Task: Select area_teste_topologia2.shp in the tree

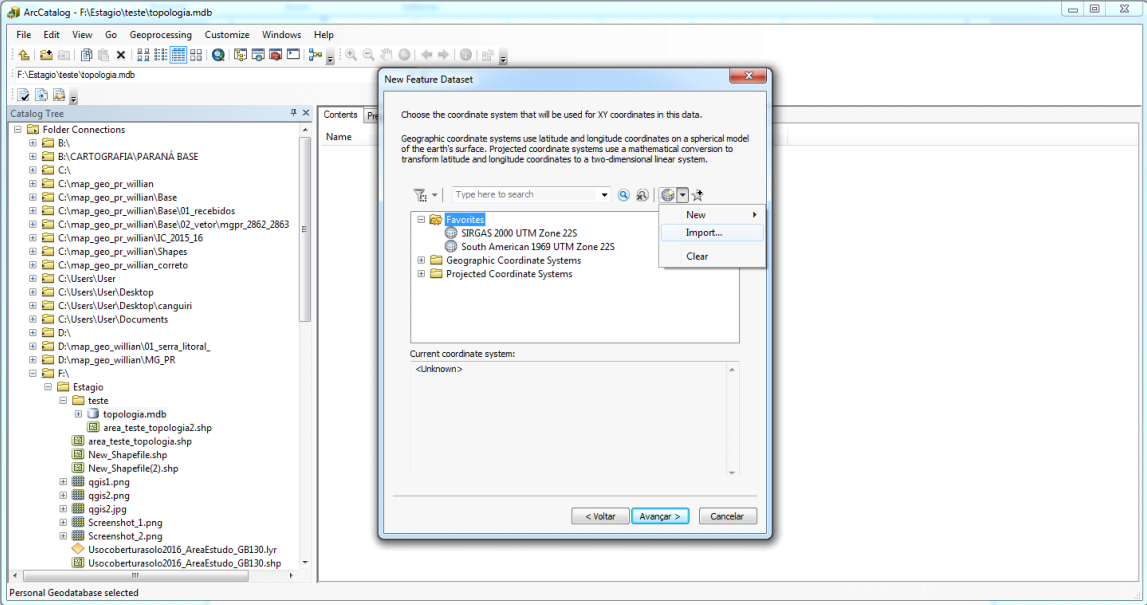Action: tap(157, 428)
